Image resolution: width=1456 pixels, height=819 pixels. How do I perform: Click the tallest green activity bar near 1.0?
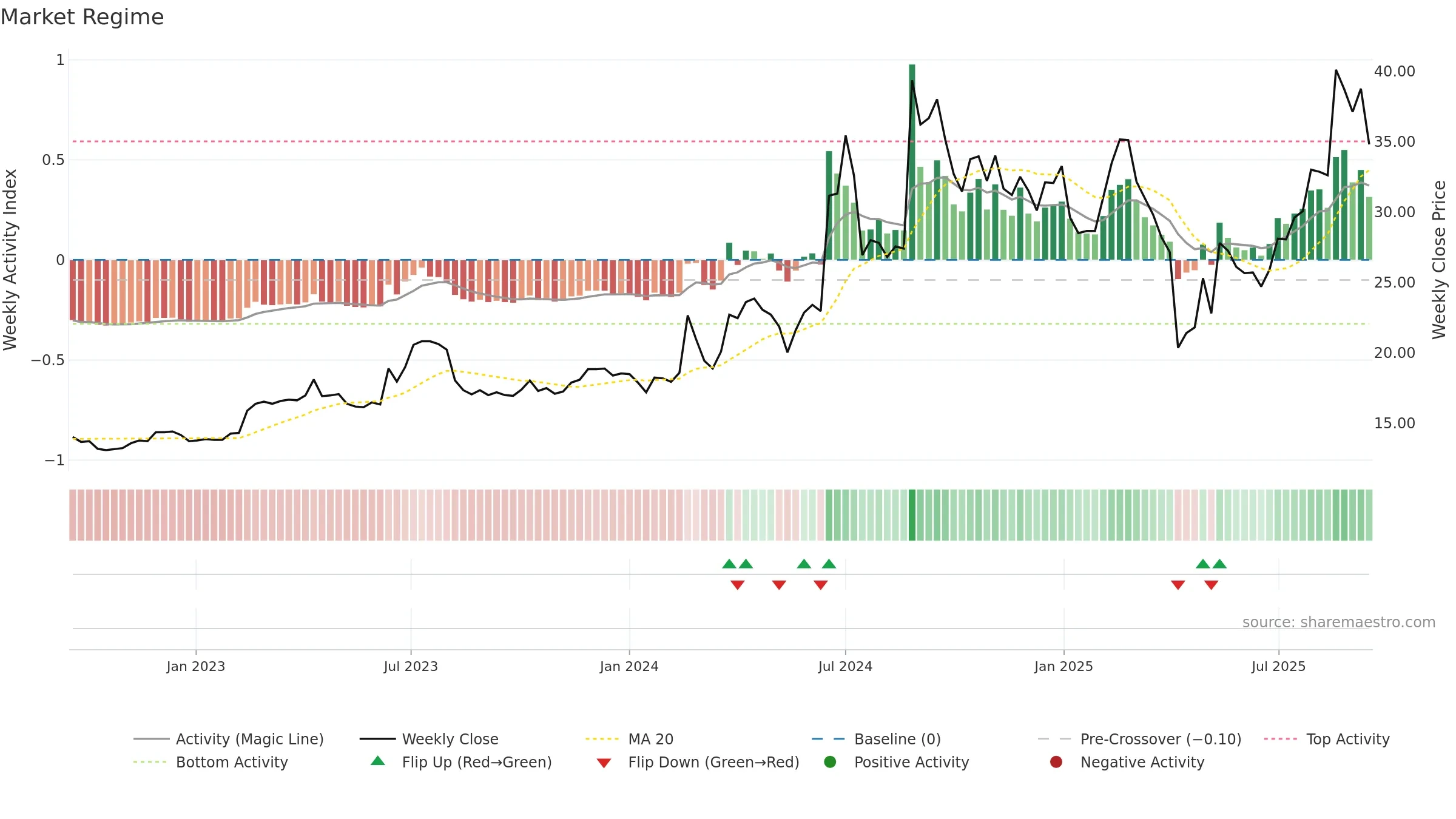(912, 162)
